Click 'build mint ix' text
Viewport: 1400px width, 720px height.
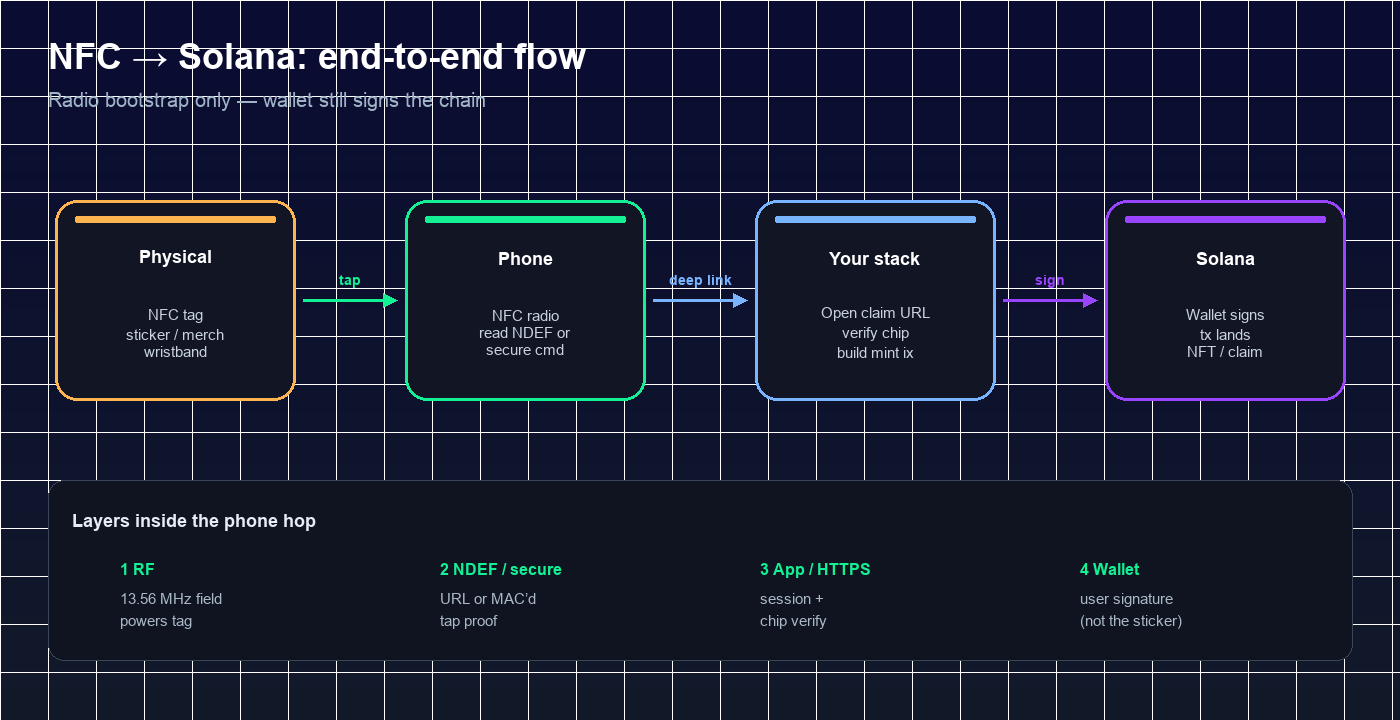(875, 353)
